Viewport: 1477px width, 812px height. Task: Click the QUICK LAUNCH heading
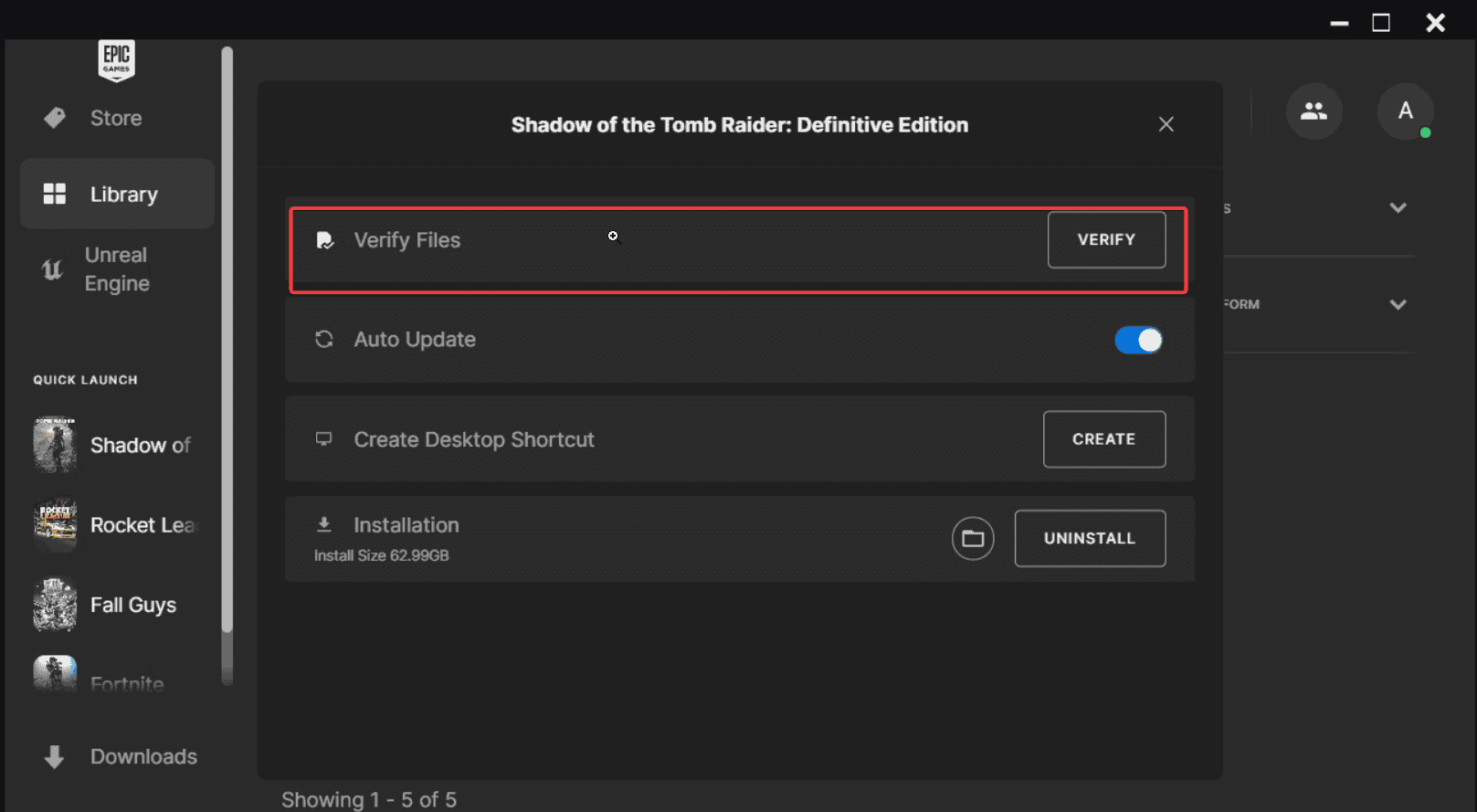tap(86, 380)
